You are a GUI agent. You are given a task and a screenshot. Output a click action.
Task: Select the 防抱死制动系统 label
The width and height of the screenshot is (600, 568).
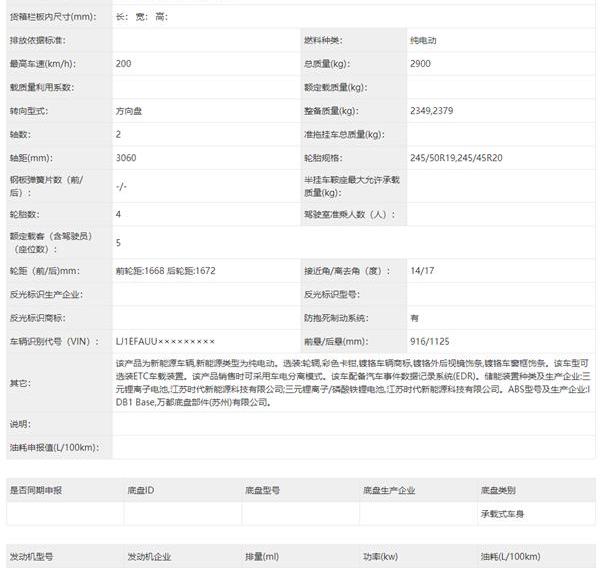[x=336, y=318]
